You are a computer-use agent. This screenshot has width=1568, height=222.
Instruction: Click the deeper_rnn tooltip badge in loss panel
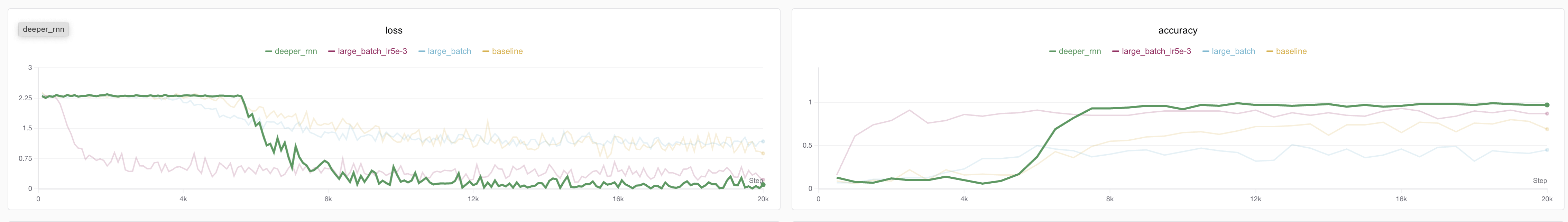click(x=43, y=29)
